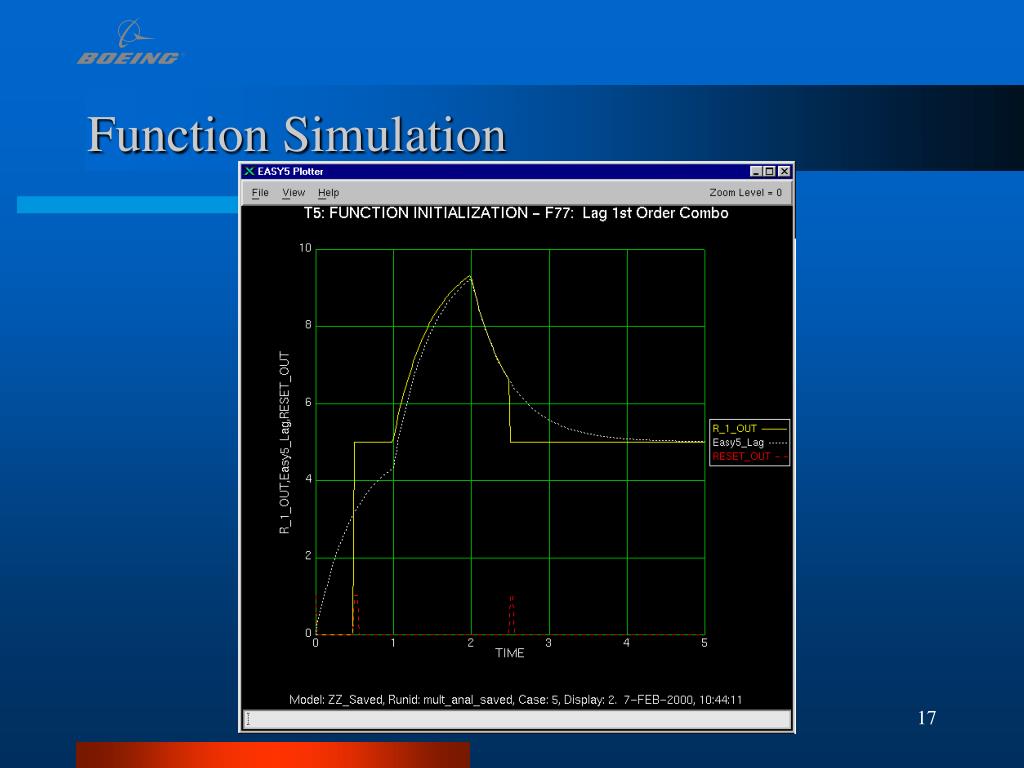The height and width of the screenshot is (768, 1024).
Task: Click the R_1_OUT legend entry
Action: point(749,428)
